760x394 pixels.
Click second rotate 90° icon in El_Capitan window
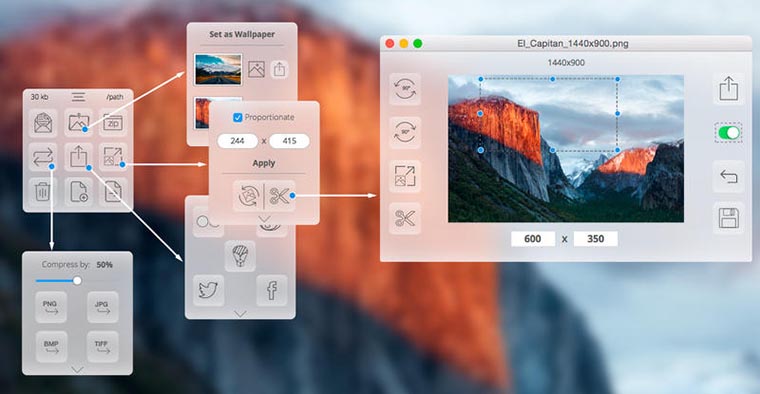(x=405, y=132)
